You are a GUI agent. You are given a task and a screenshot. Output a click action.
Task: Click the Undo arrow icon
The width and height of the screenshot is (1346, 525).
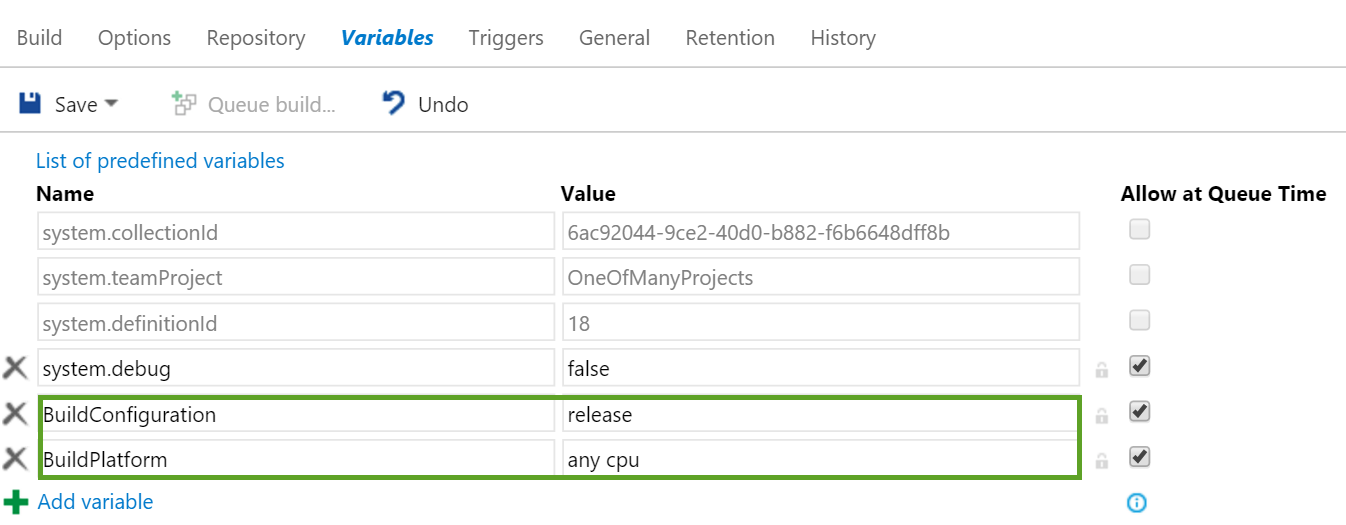point(394,103)
